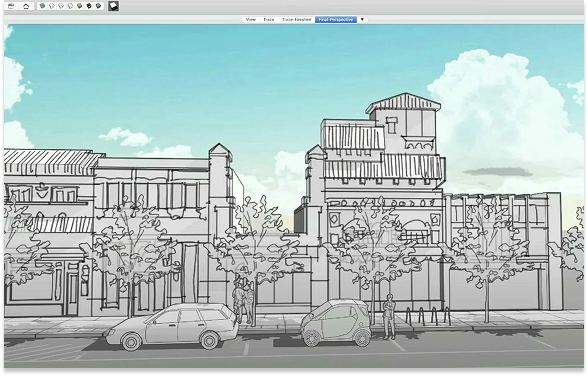
Task: Select the Trace Finished scene tab
Action: [296, 19]
